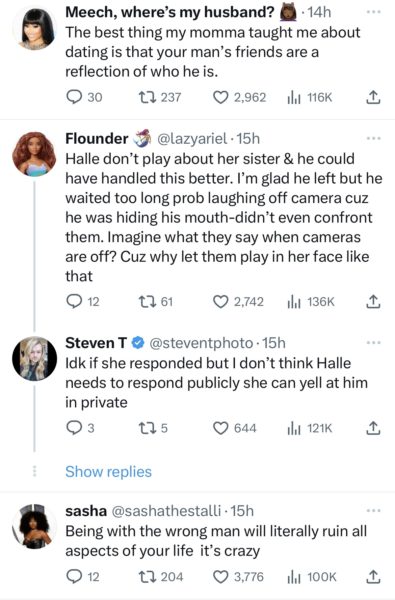
Task: Open the @steventphoto profile handle
Action: click(201, 343)
